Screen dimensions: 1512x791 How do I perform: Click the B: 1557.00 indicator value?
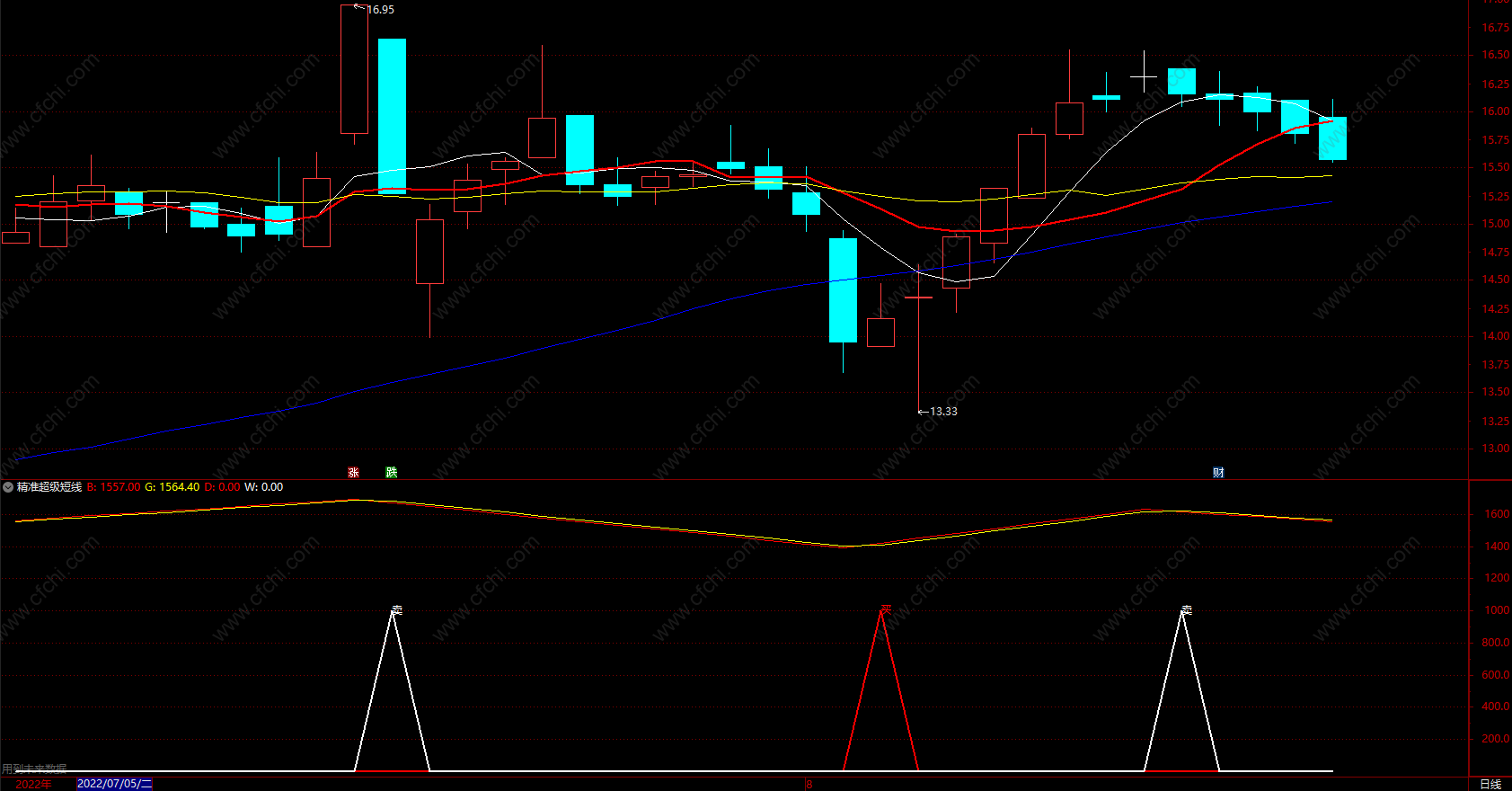(113, 487)
